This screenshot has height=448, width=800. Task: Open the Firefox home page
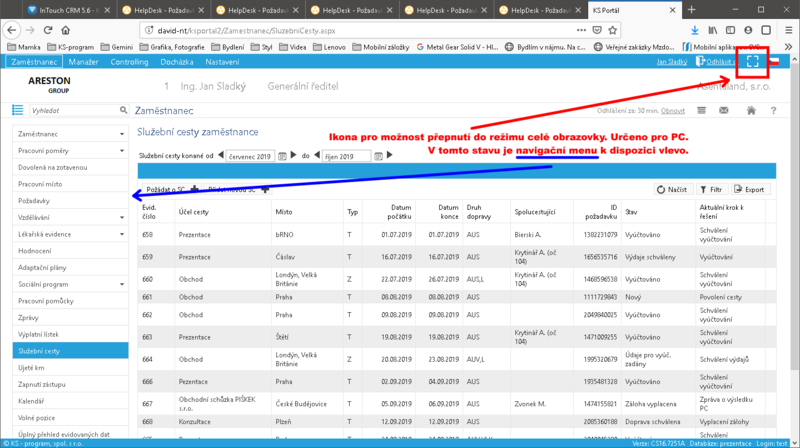coord(65,30)
